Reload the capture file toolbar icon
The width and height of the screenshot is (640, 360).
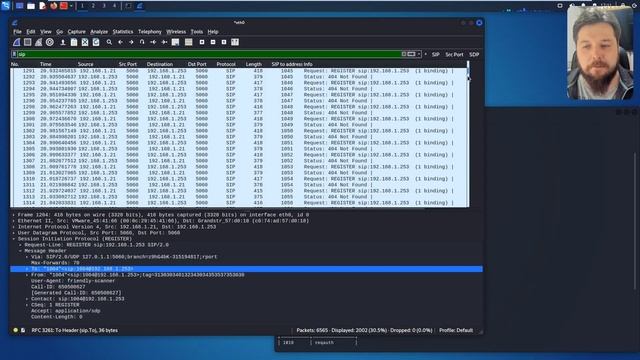(96, 42)
